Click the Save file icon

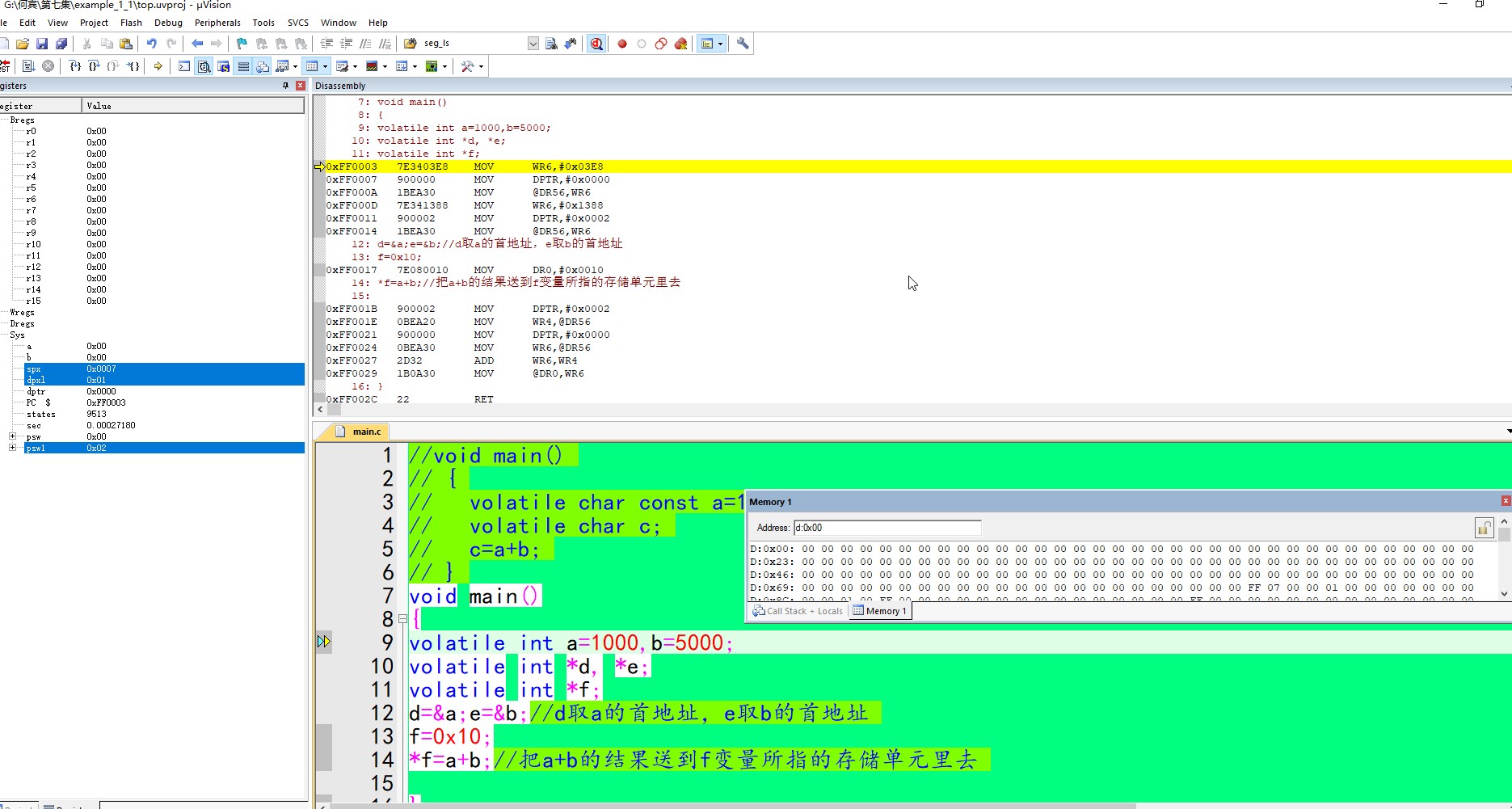coord(42,44)
